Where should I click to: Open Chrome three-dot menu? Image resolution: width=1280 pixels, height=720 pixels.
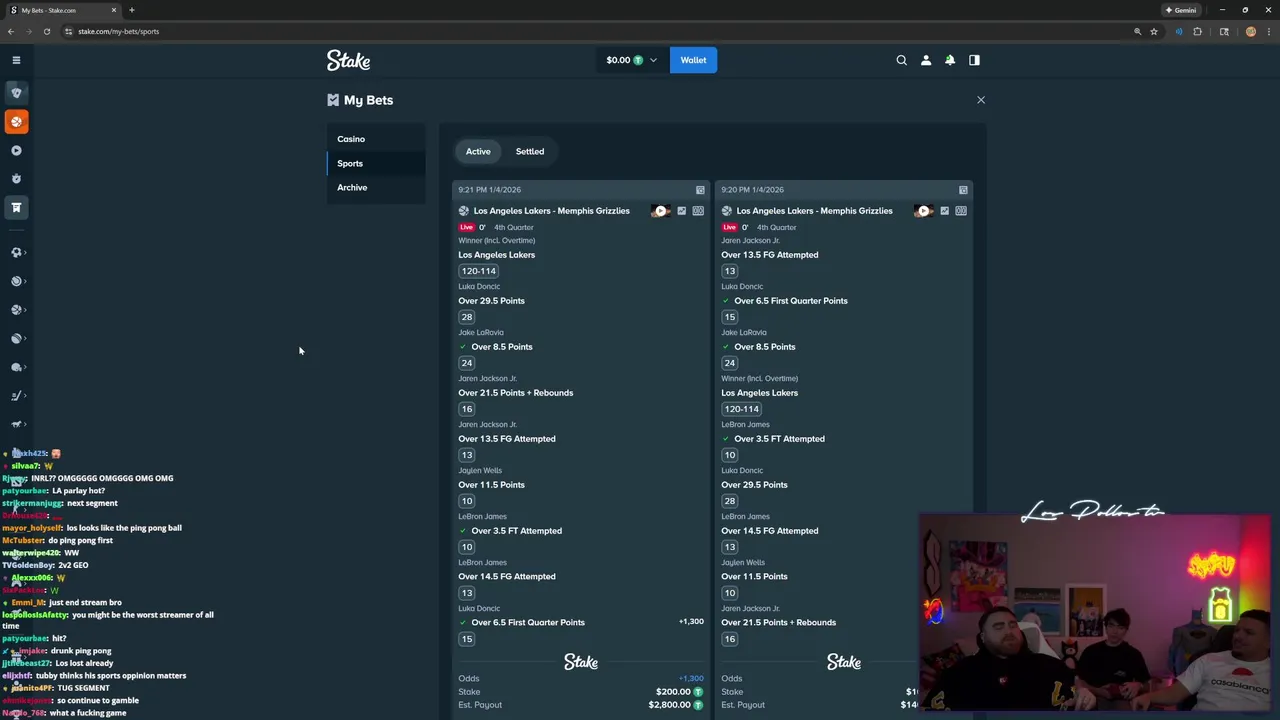1268,31
